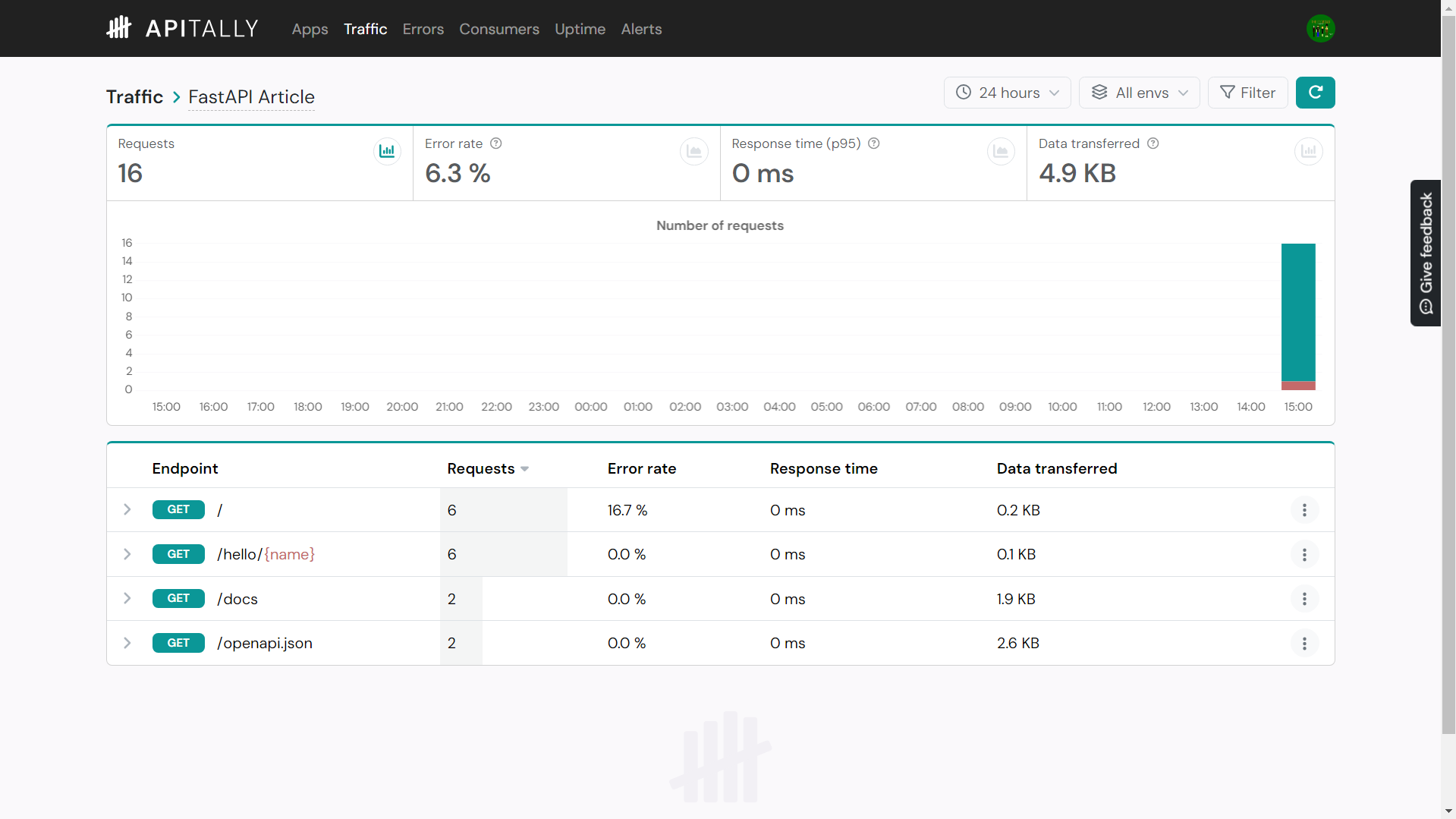Click the help icon next to Error rate
This screenshot has height=819, width=1456.
(x=496, y=143)
